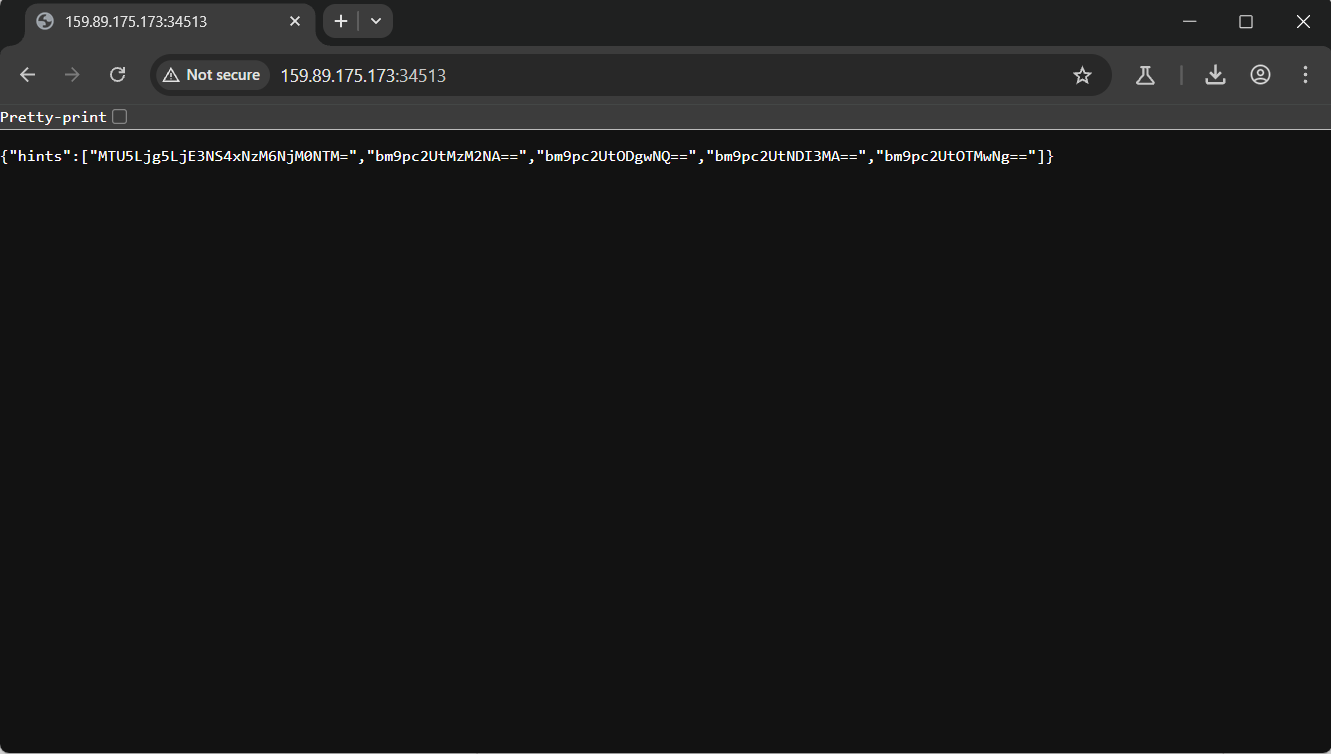Open the Chrome three-dot menu
Image resolution: width=1331 pixels, height=754 pixels.
tap(1305, 75)
